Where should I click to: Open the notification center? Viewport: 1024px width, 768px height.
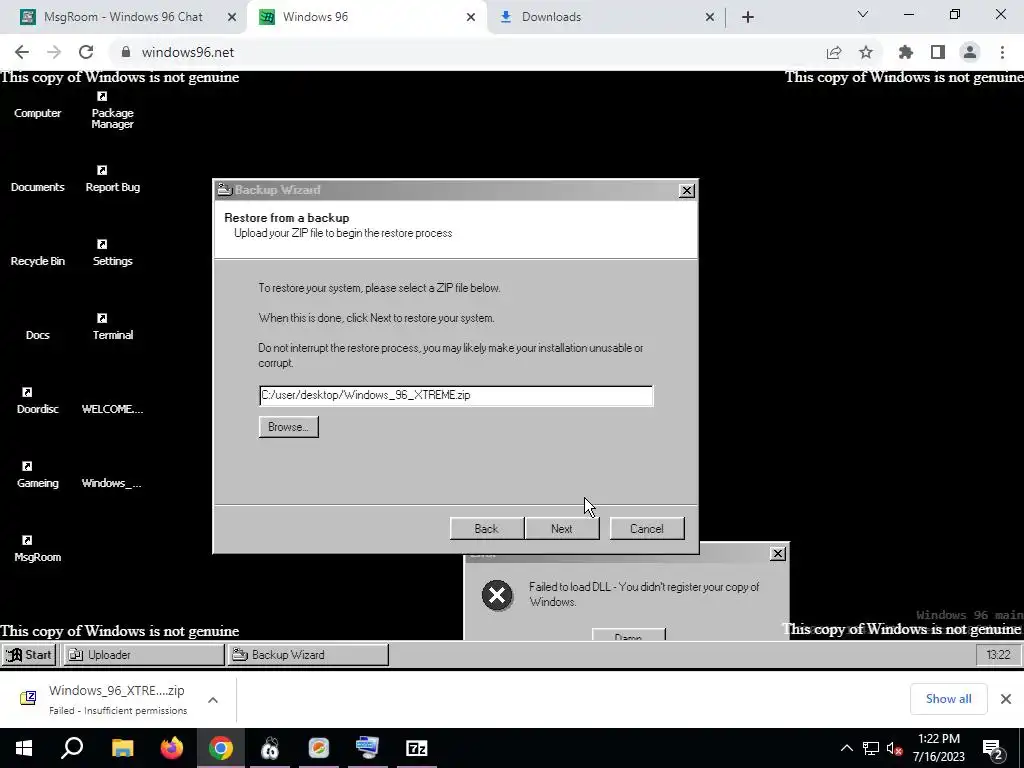[992, 748]
